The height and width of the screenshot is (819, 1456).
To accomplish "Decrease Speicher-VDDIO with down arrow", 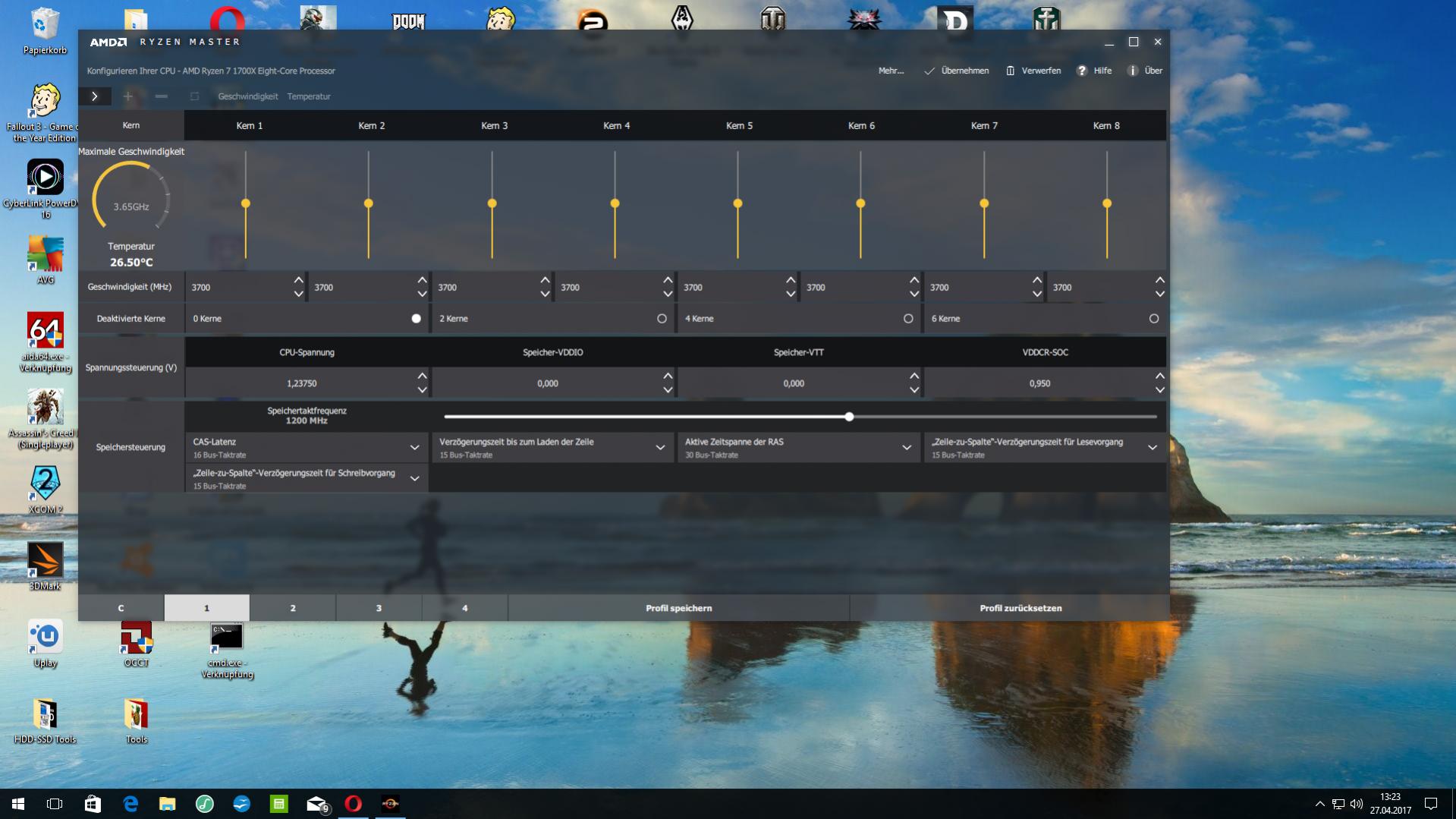I will [668, 390].
